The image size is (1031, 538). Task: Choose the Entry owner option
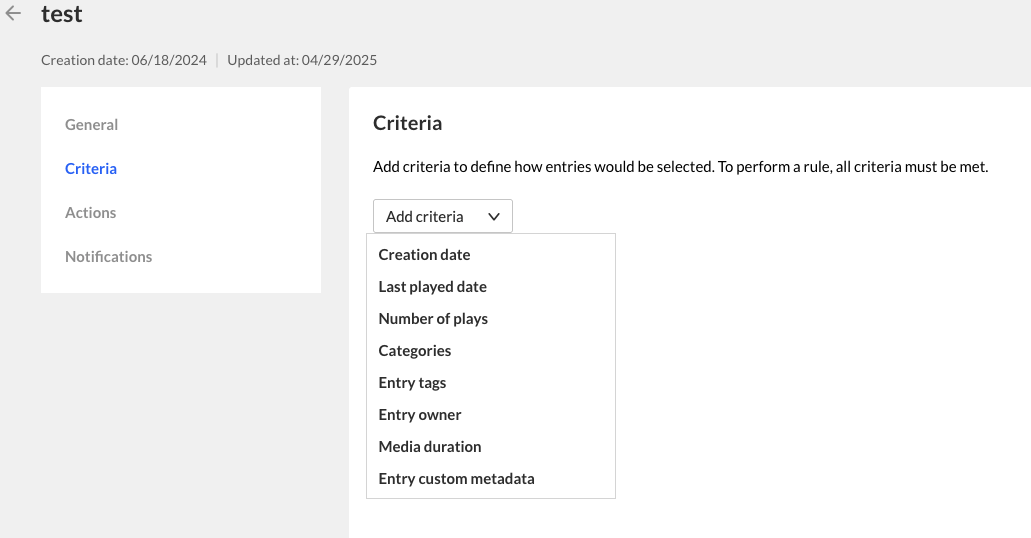coord(420,415)
